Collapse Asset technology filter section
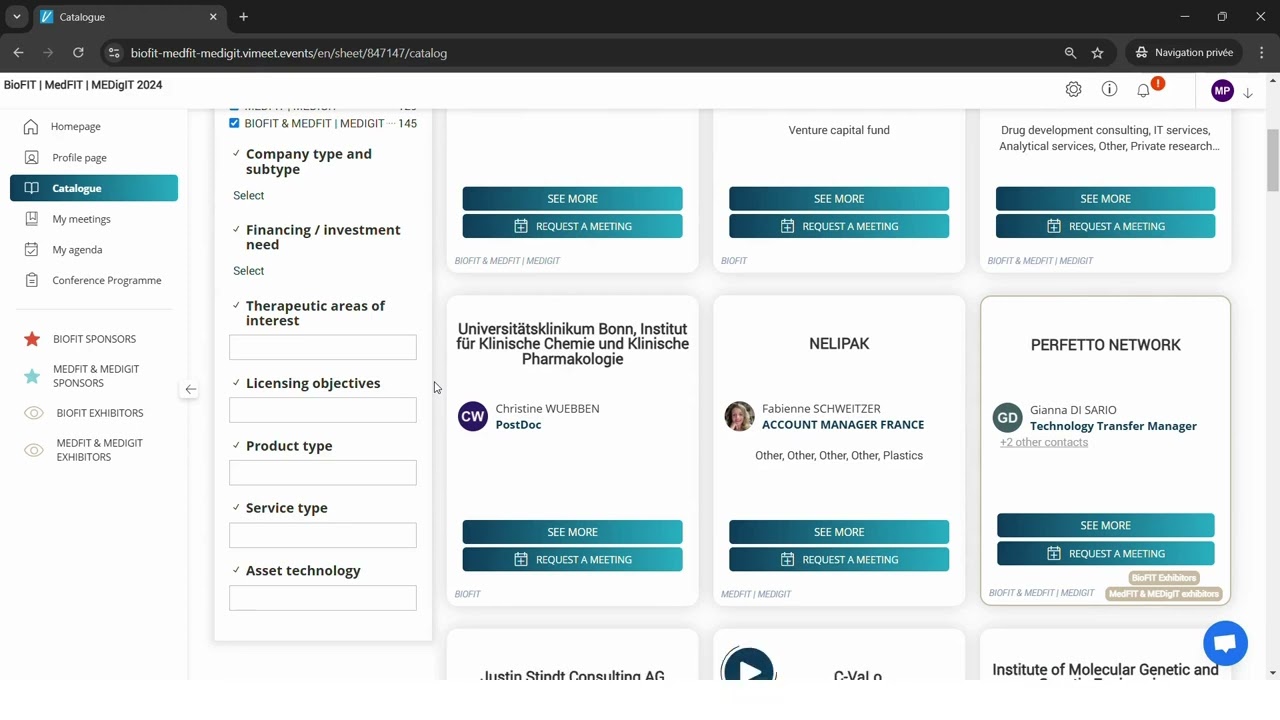 coord(236,570)
